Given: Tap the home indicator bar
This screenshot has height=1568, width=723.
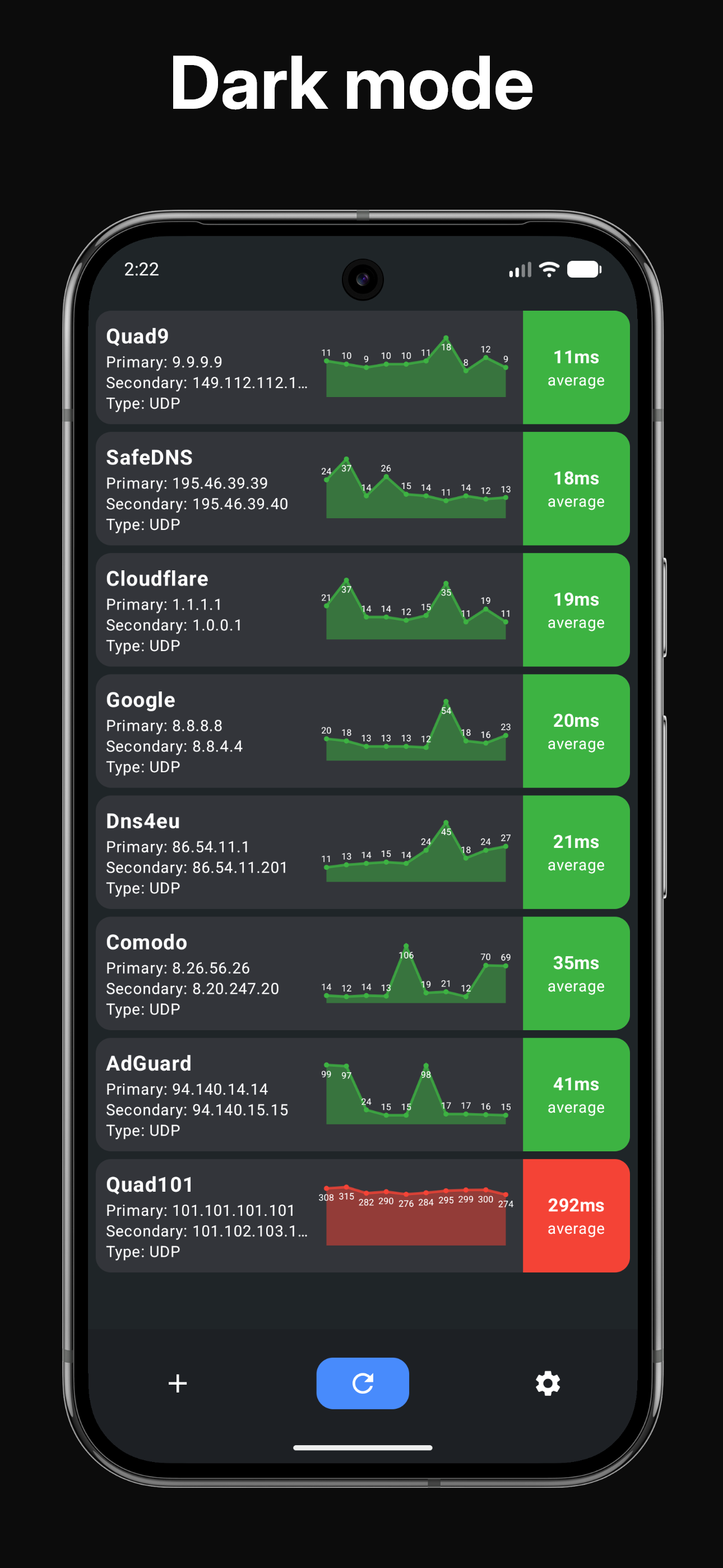Looking at the screenshot, I should (363, 1447).
